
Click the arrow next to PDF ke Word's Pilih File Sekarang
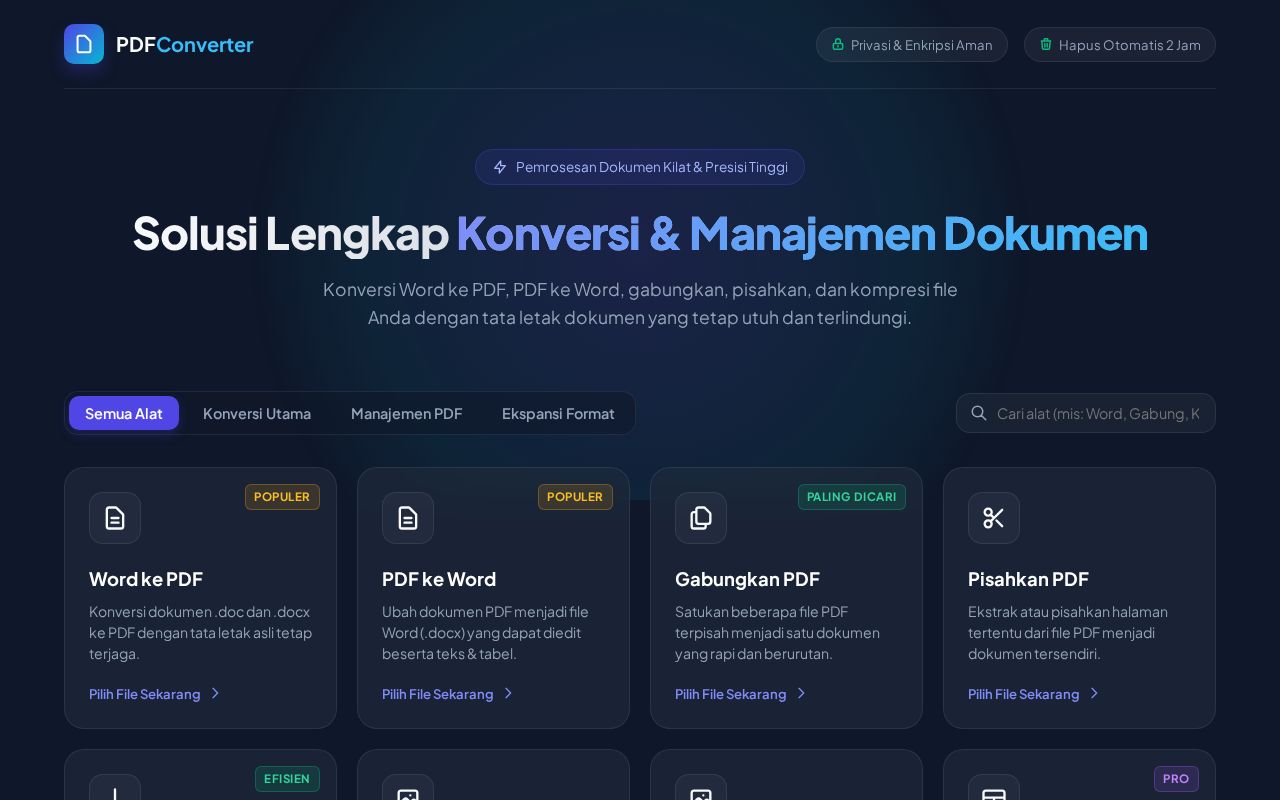click(x=508, y=693)
